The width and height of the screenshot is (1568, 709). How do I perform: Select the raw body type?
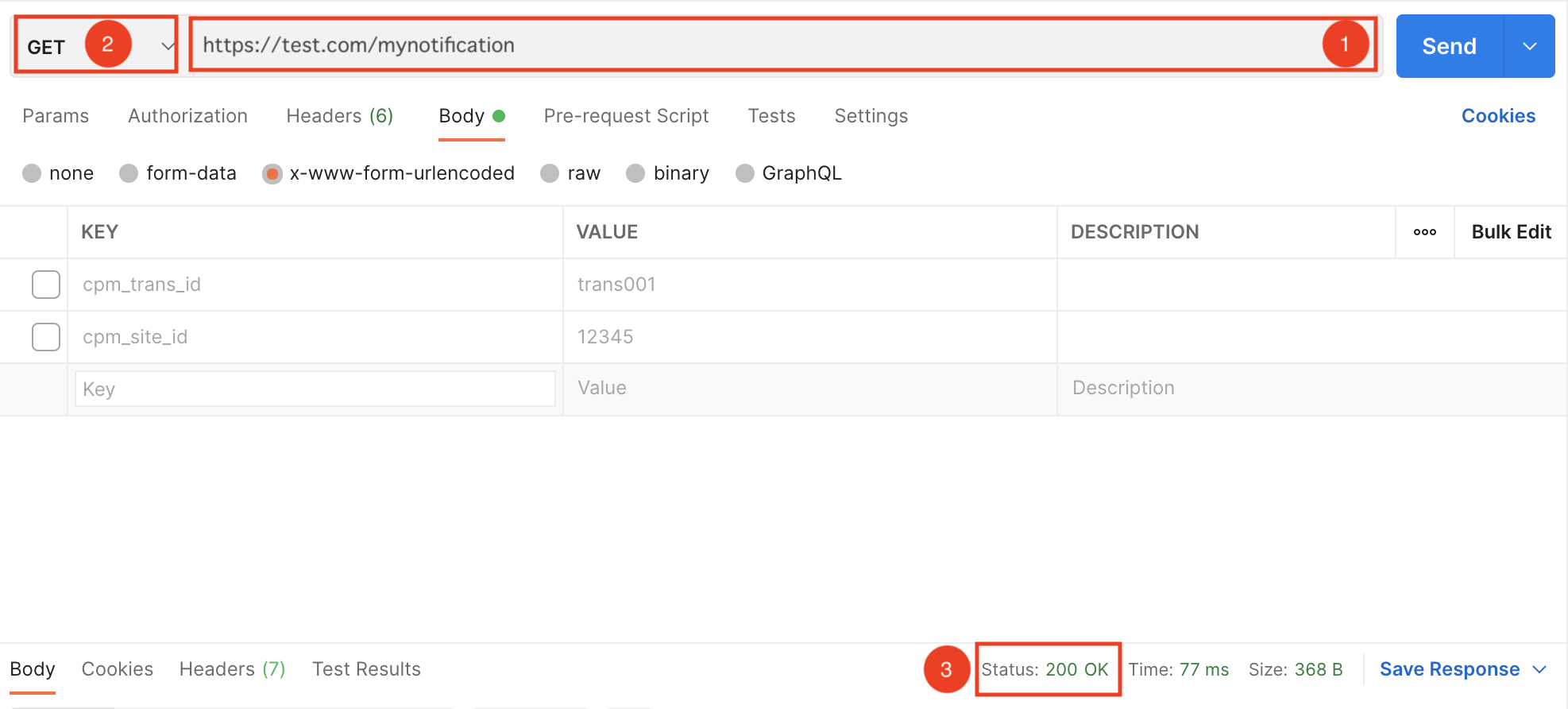570,173
